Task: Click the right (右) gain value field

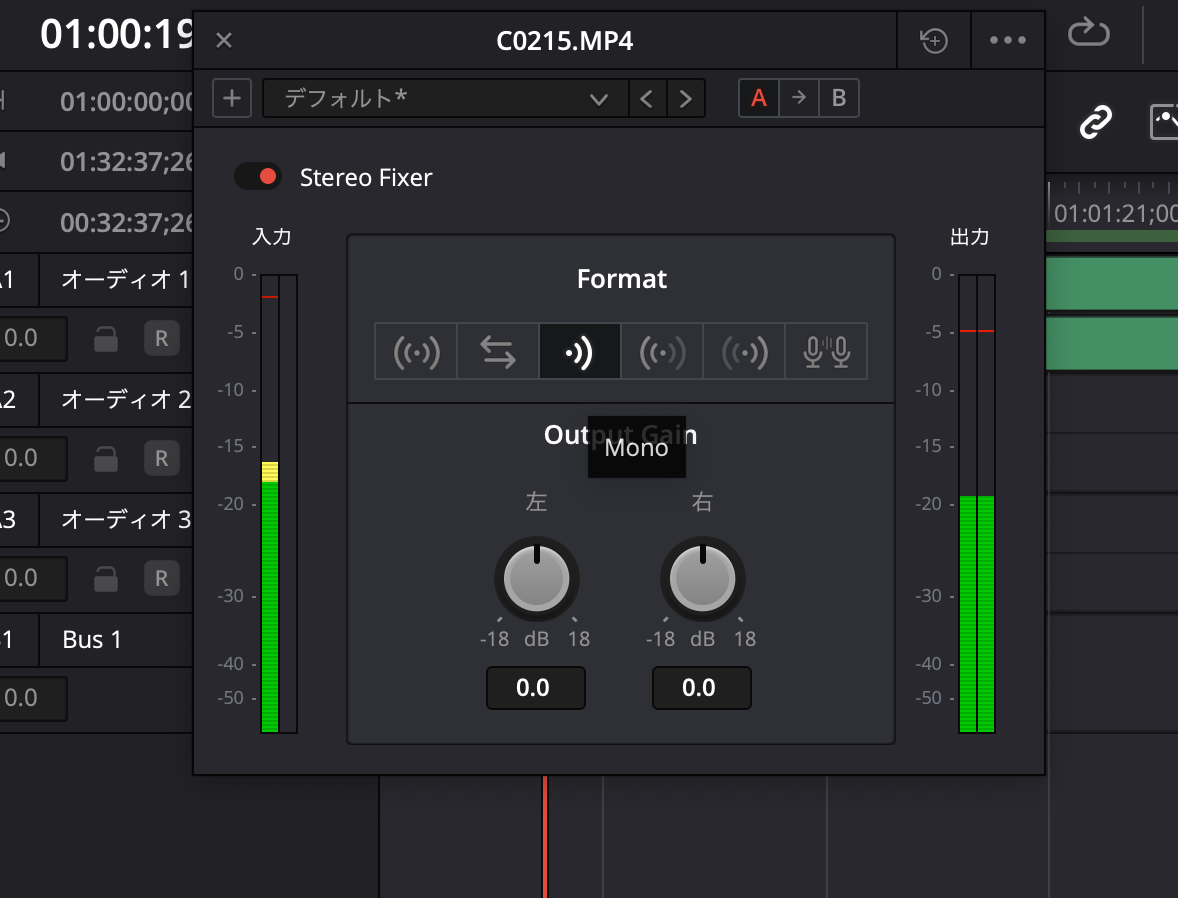Action: click(701, 688)
